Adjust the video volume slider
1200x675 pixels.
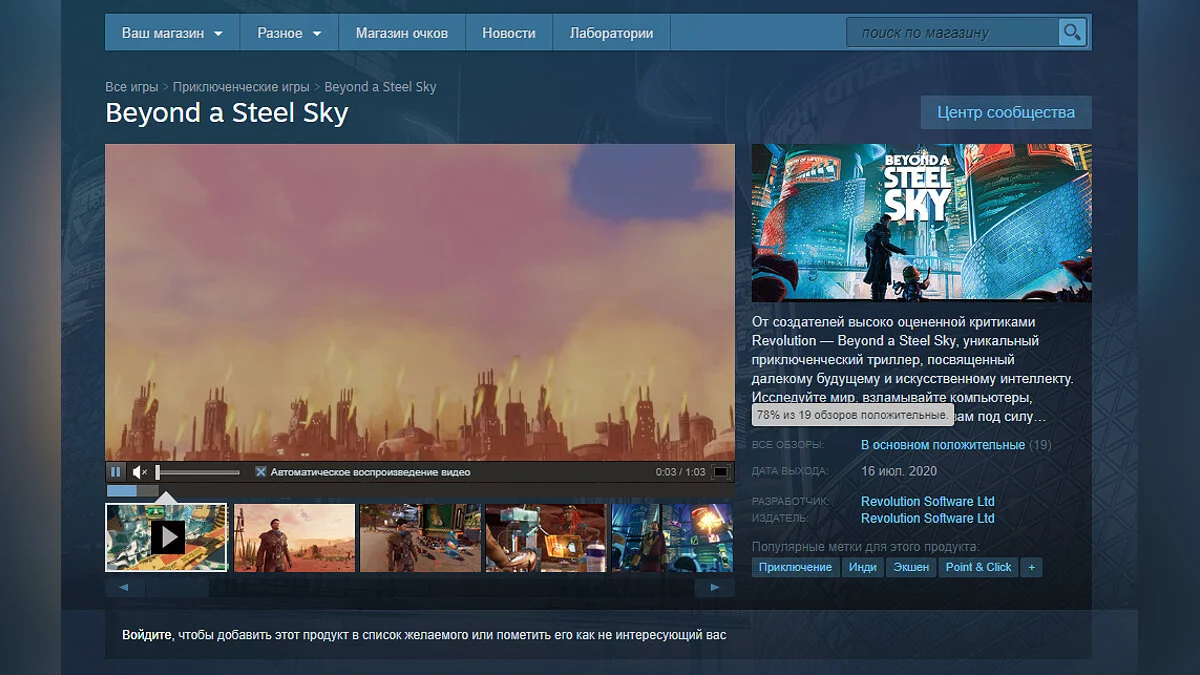click(x=198, y=472)
